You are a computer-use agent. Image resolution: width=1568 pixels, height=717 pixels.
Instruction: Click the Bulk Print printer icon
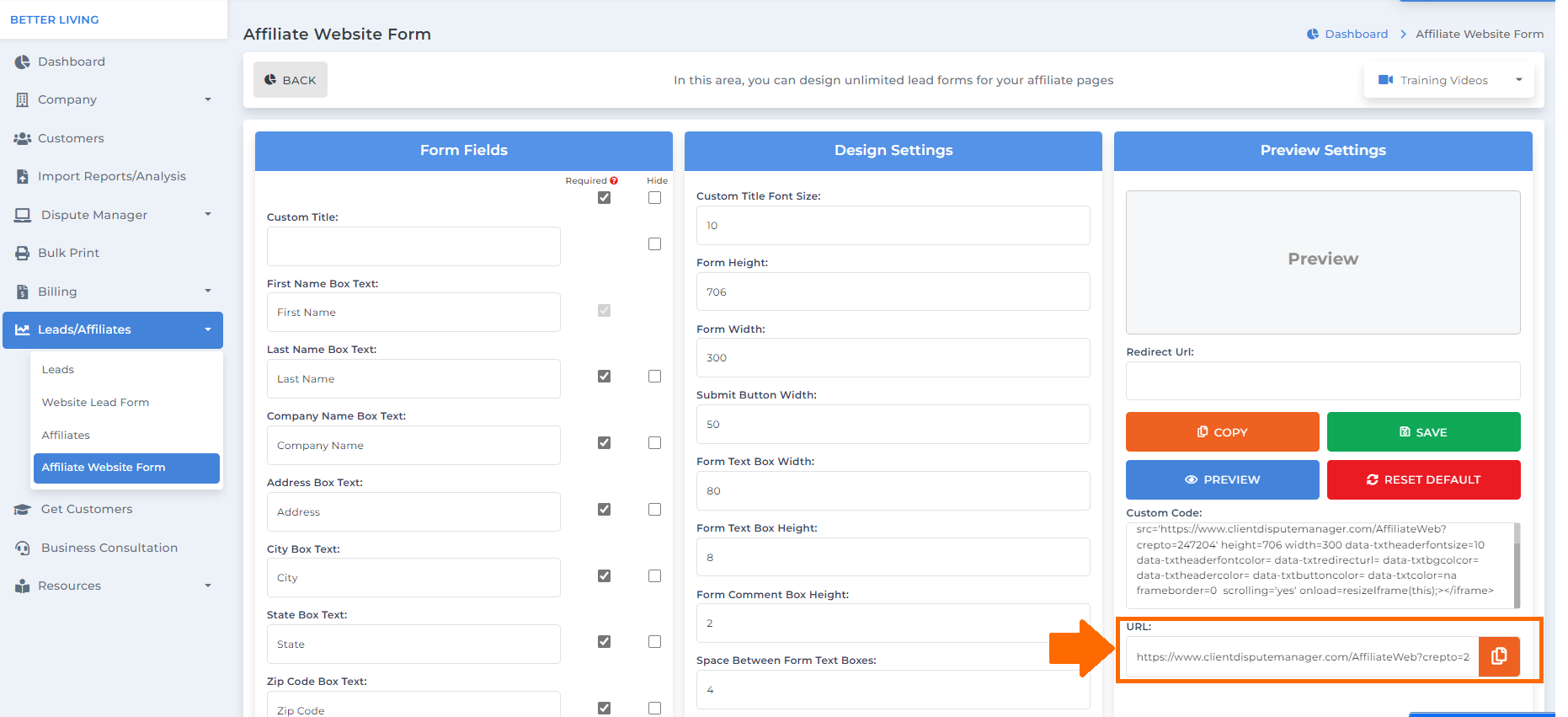click(22, 253)
